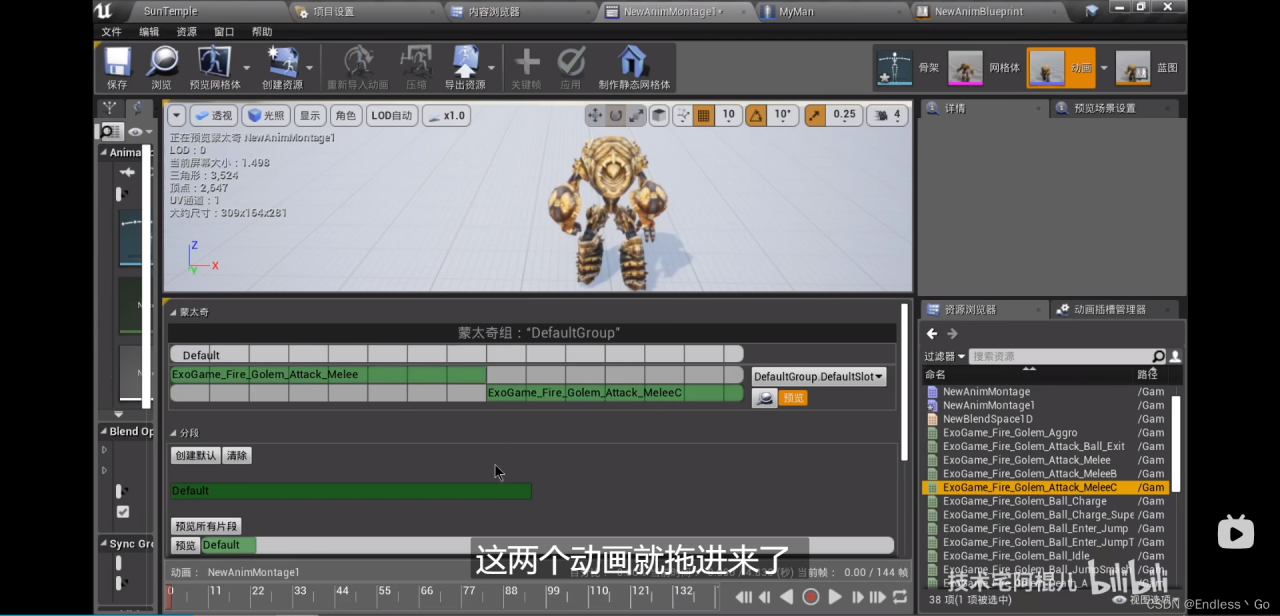This screenshot has height=616, width=1280.
Task: Click the 导出资源 export asset icon
Action: pyautogui.click(x=465, y=62)
